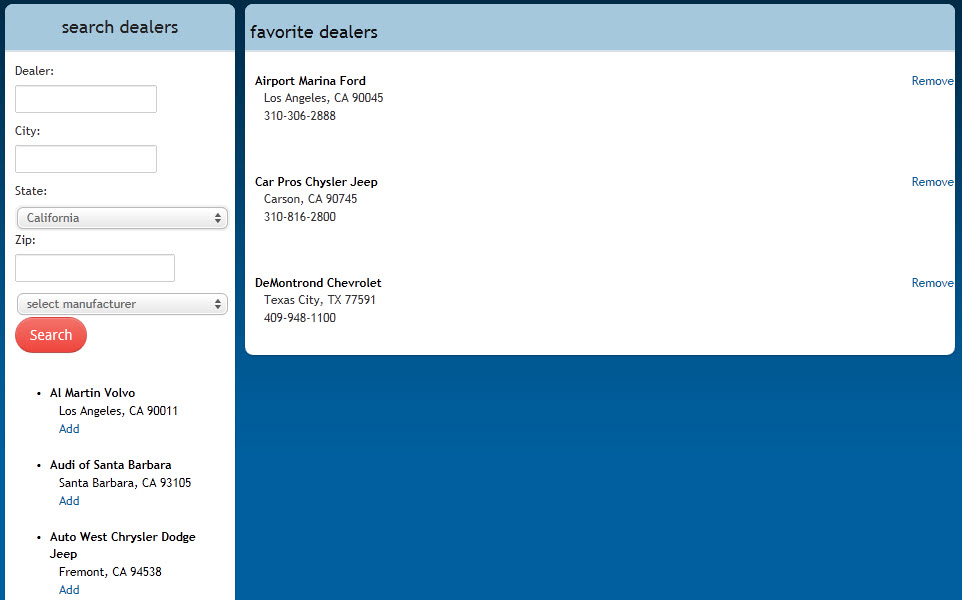The height and width of the screenshot is (600, 962).
Task: Click the favorite dealers panel heading
Action: (314, 32)
